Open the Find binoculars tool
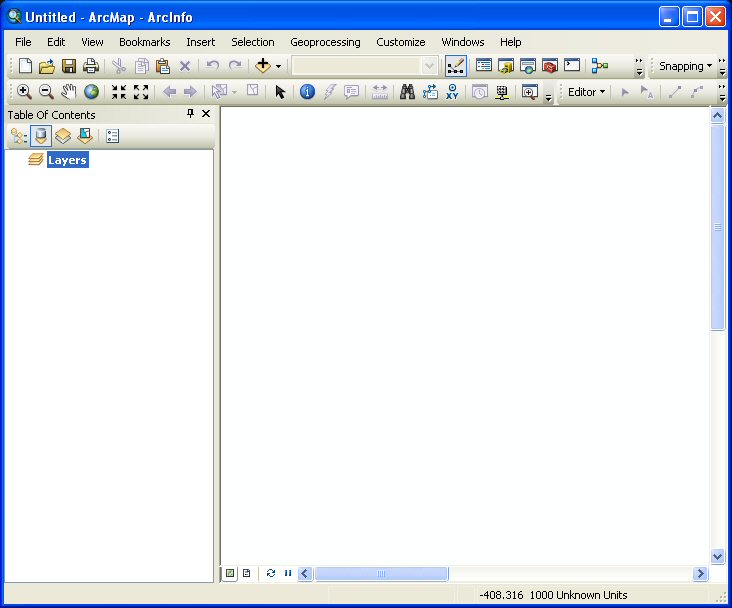This screenshot has width=732, height=608. click(407, 92)
